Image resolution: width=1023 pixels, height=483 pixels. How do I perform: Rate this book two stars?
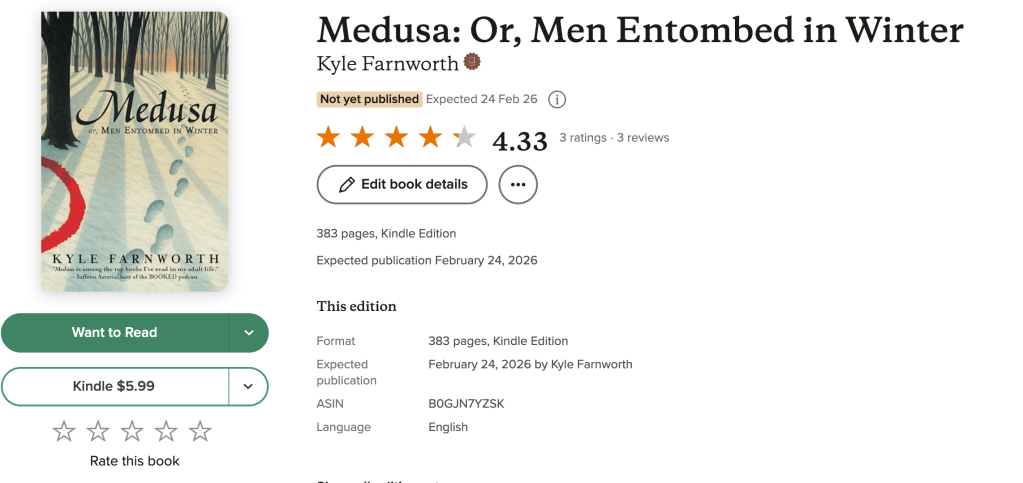pos(98,431)
